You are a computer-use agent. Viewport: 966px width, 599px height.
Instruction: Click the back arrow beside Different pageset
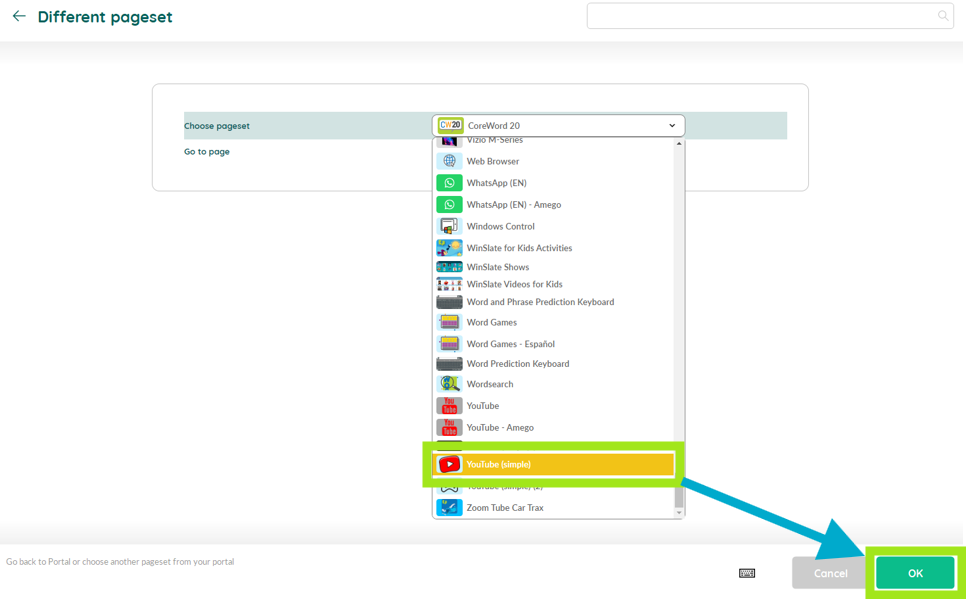click(19, 17)
